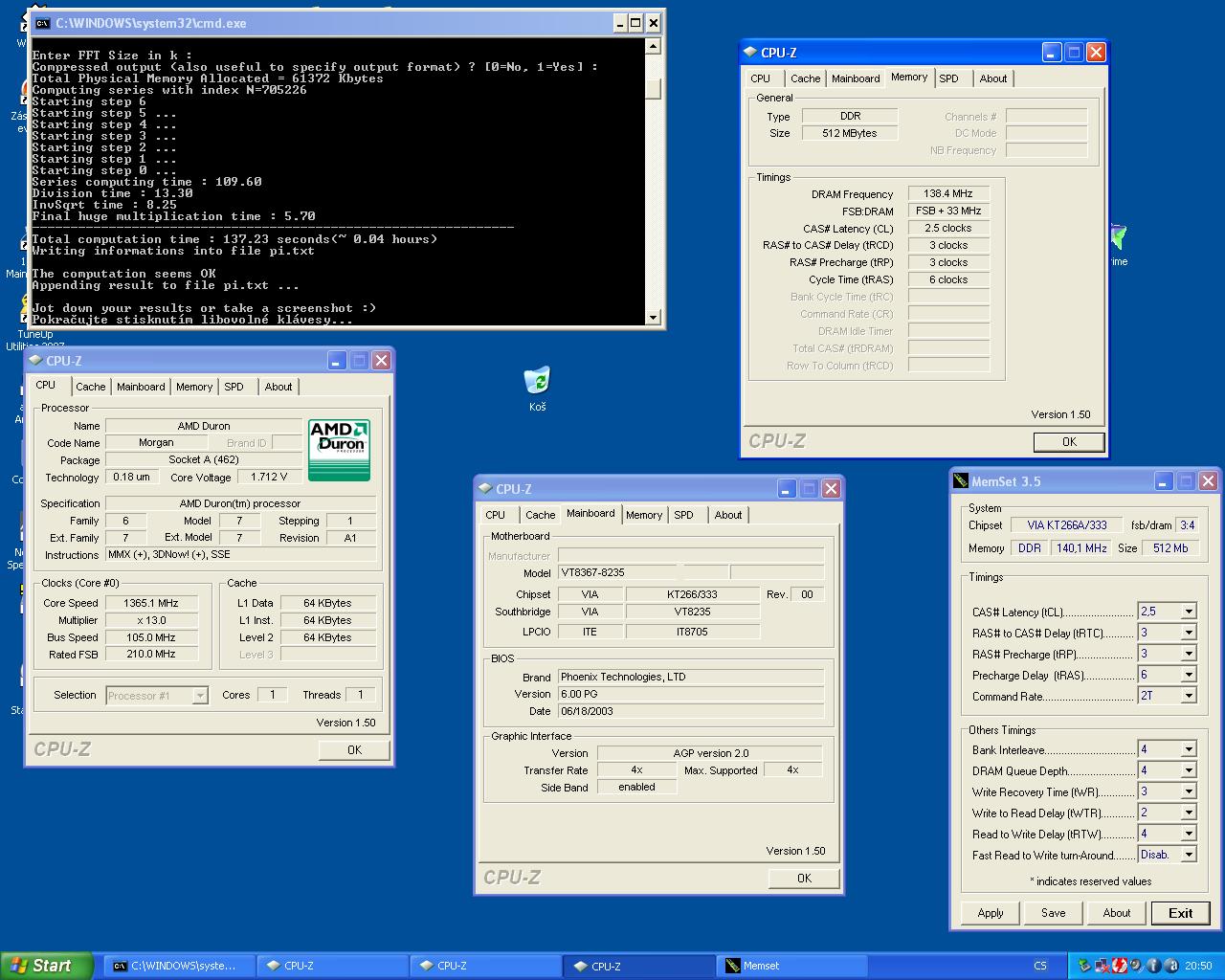Click the AMD Duron logo in CPU-Z
The image size is (1225, 980).
tap(339, 450)
